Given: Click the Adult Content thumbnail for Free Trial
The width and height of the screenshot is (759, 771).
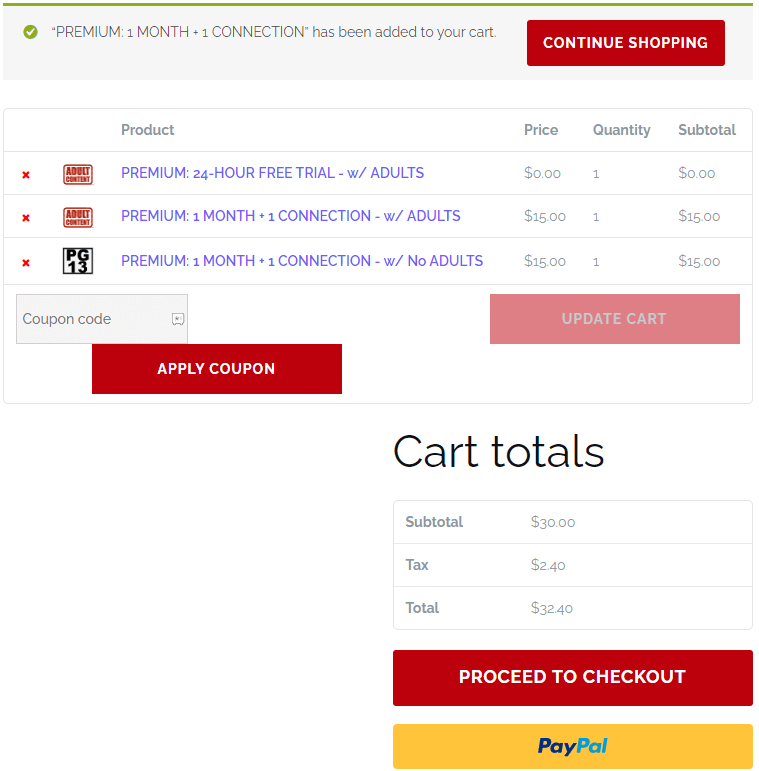Looking at the screenshot, I should [x=78, y=174].
